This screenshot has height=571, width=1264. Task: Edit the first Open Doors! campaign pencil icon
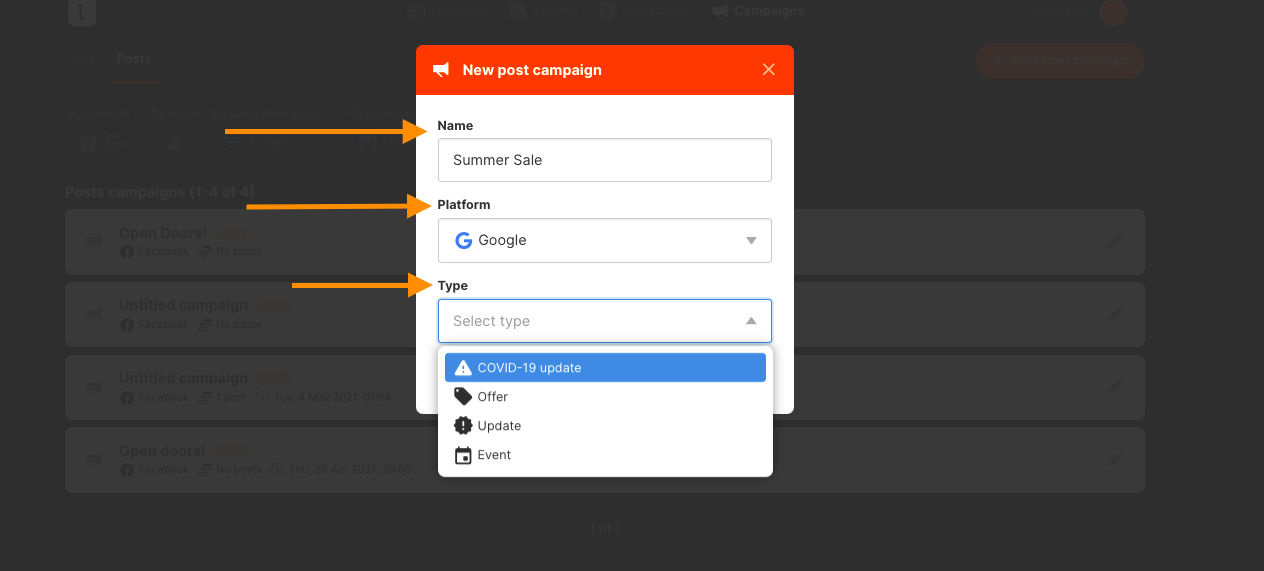(x=1116, y=241)
